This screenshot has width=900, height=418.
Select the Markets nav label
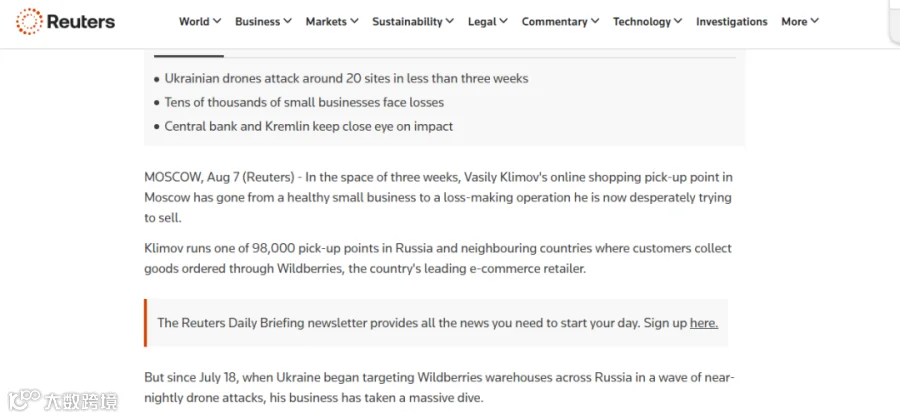click(x=326, y=22)
